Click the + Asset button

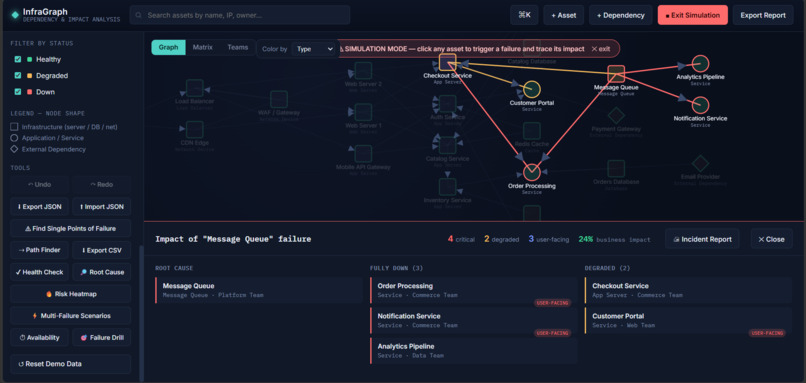point(563,15)
